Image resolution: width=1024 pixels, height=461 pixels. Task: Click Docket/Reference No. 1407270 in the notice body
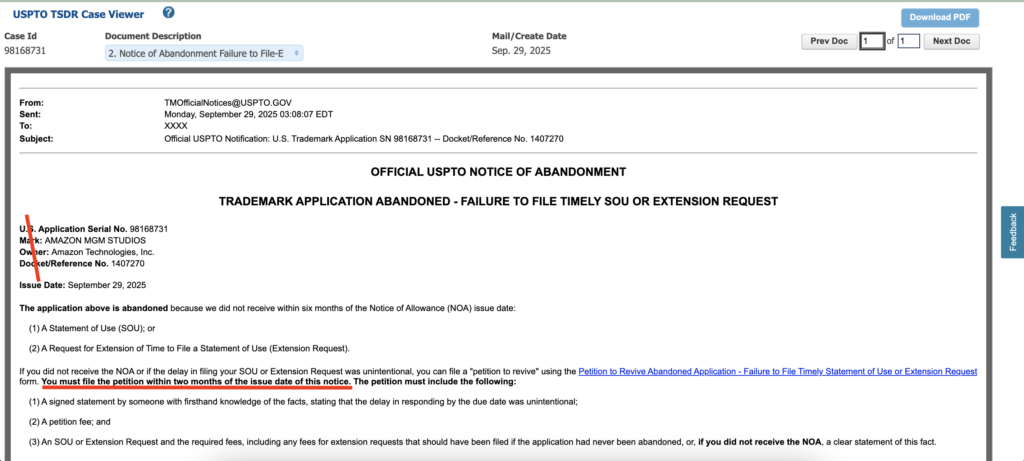pos(82,264)
